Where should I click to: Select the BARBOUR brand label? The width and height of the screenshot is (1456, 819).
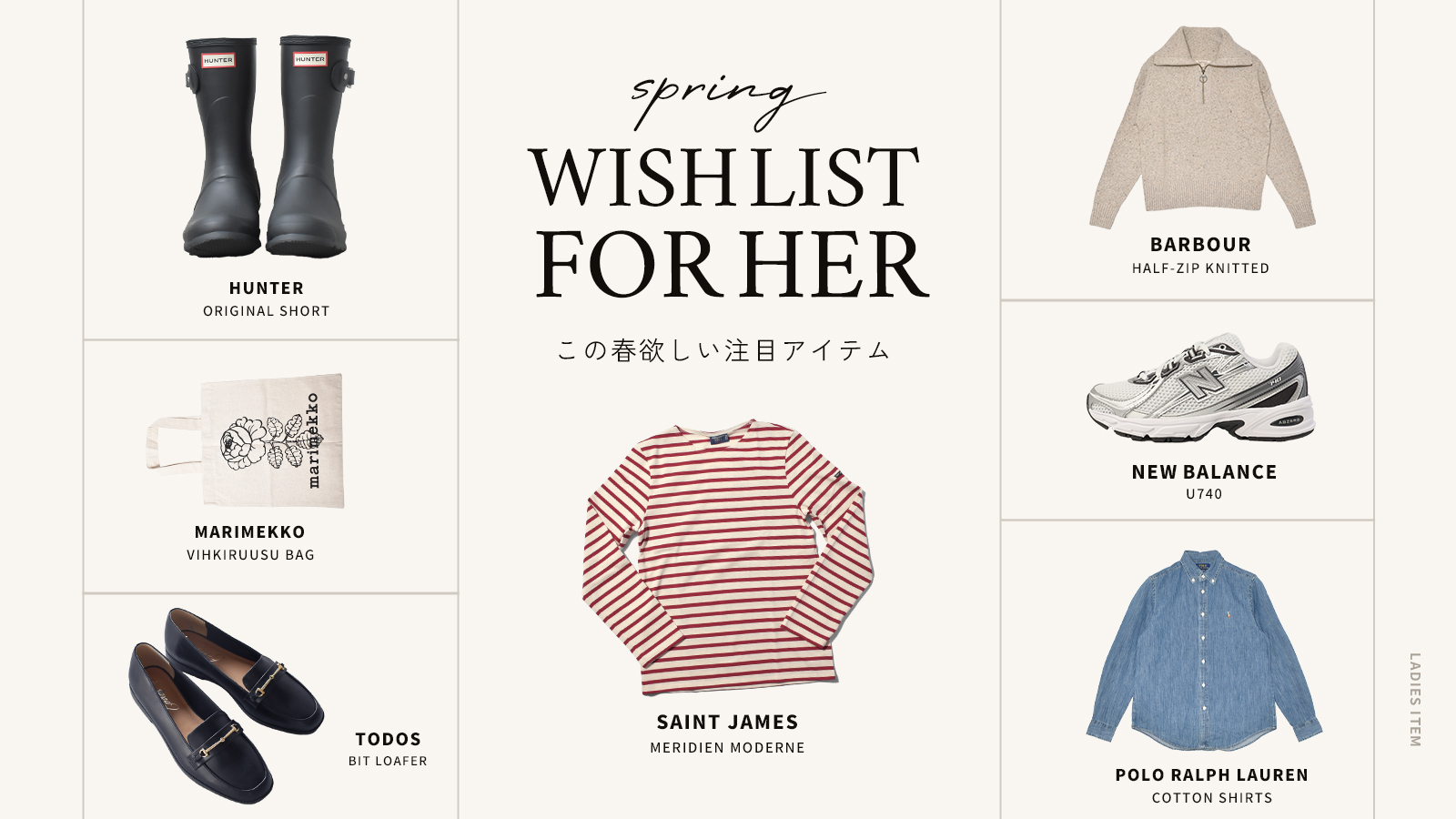tap(1201, 245)
